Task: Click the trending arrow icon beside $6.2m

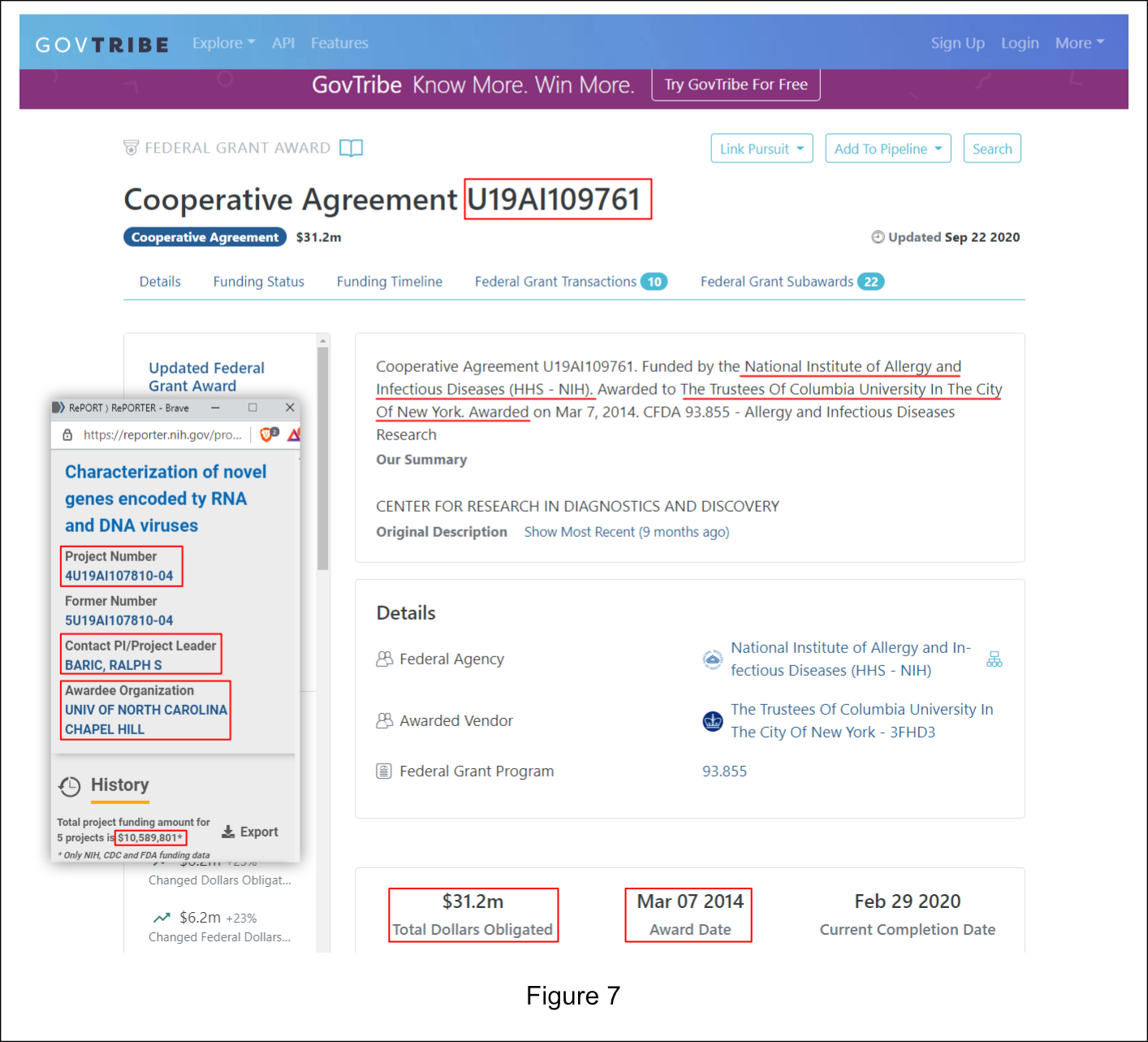Action: coord(162,917)
